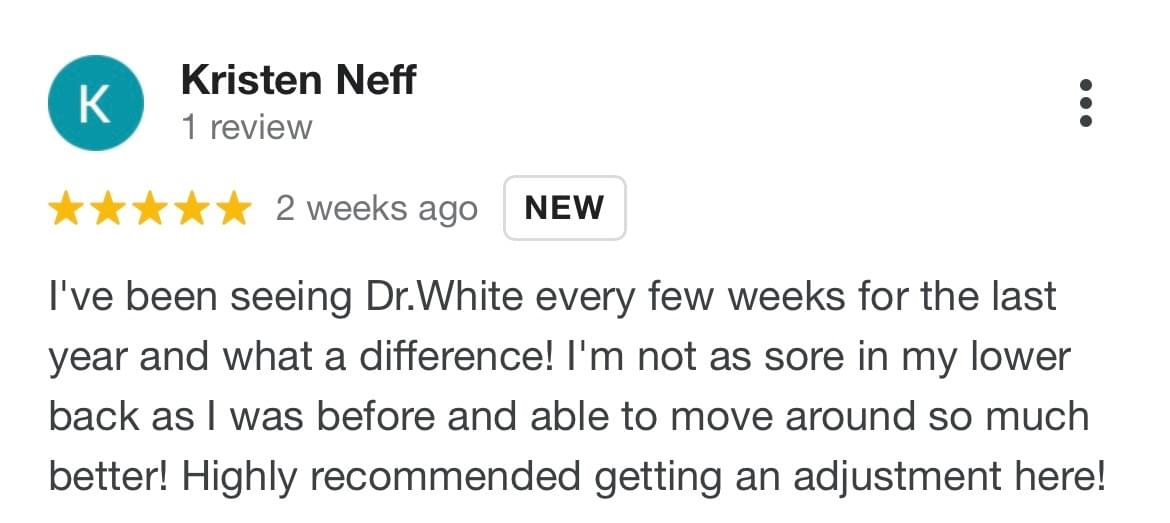View the reviewer's "1 review" count
Screen dimensions: 1170x523
pyautogui.click(x=246, y=128)
